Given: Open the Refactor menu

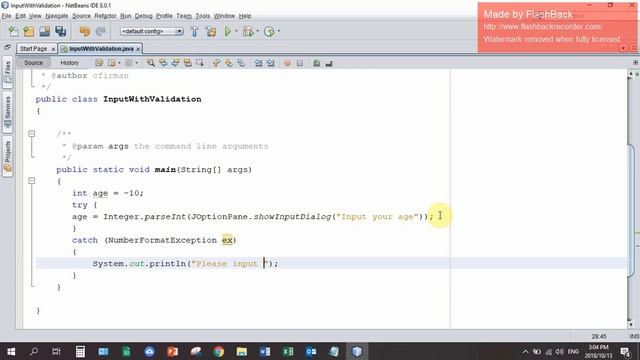Looking at the screenshot, I should point(105,16).
